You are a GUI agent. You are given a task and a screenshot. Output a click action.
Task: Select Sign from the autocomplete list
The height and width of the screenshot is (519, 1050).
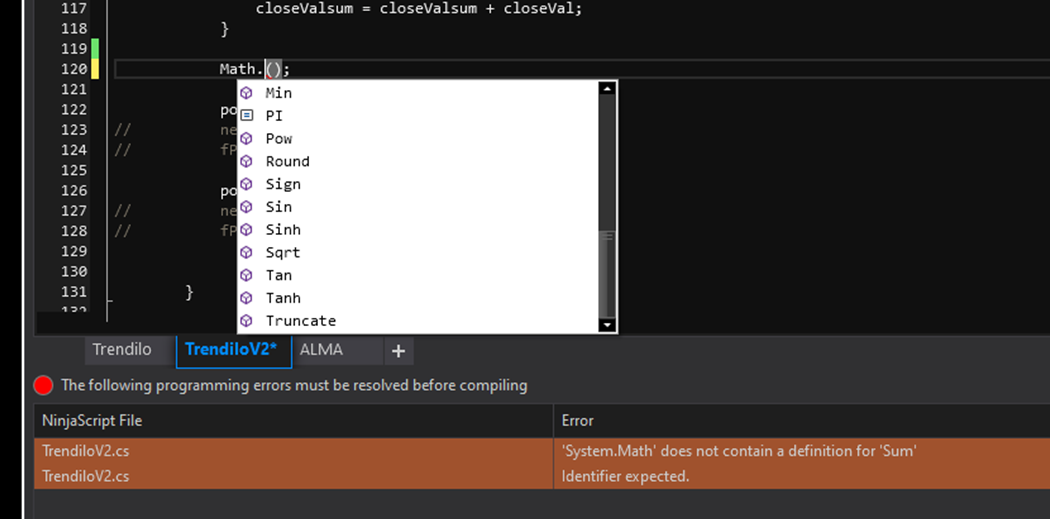click(283, 184)
